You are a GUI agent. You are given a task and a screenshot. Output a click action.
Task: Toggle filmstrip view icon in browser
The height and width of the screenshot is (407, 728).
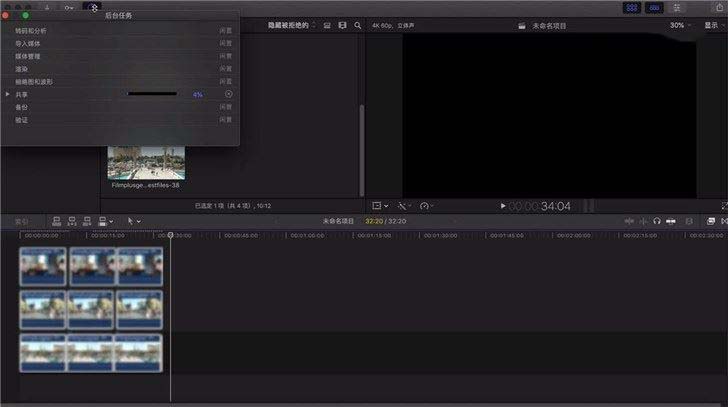tap(342, 26)
